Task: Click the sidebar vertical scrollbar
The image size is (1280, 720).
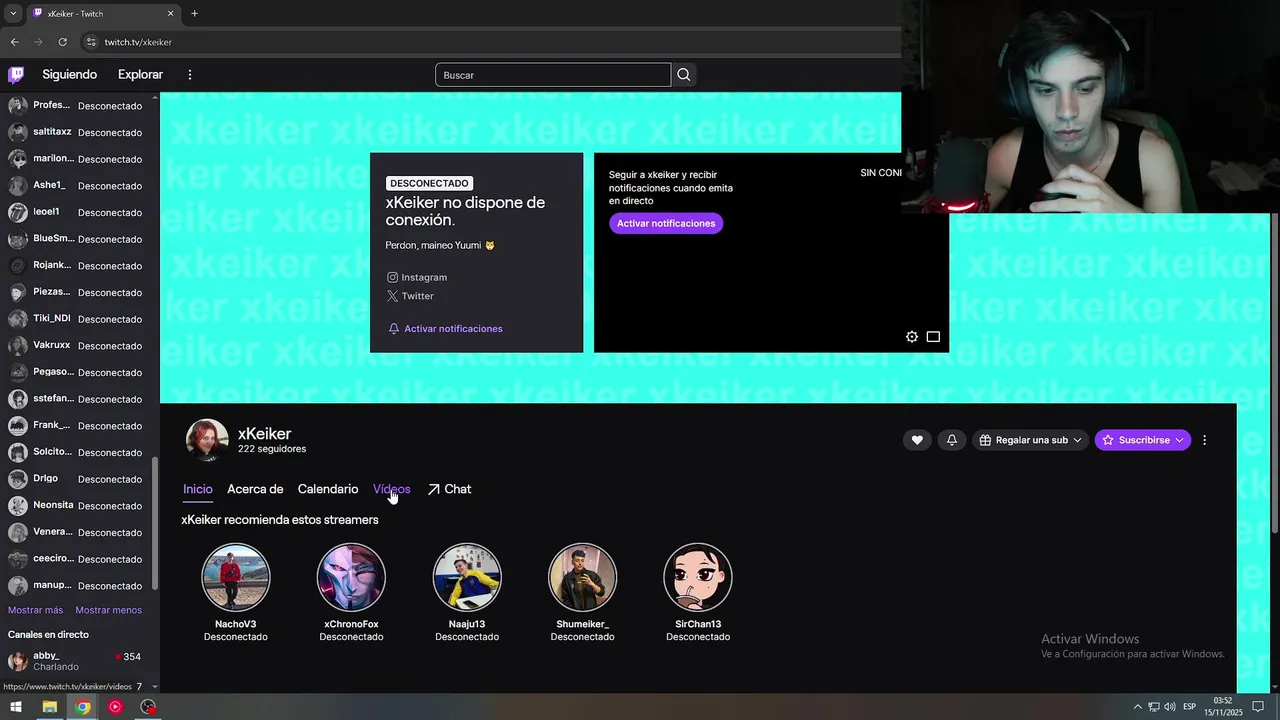Action: (x=154, y=525)
